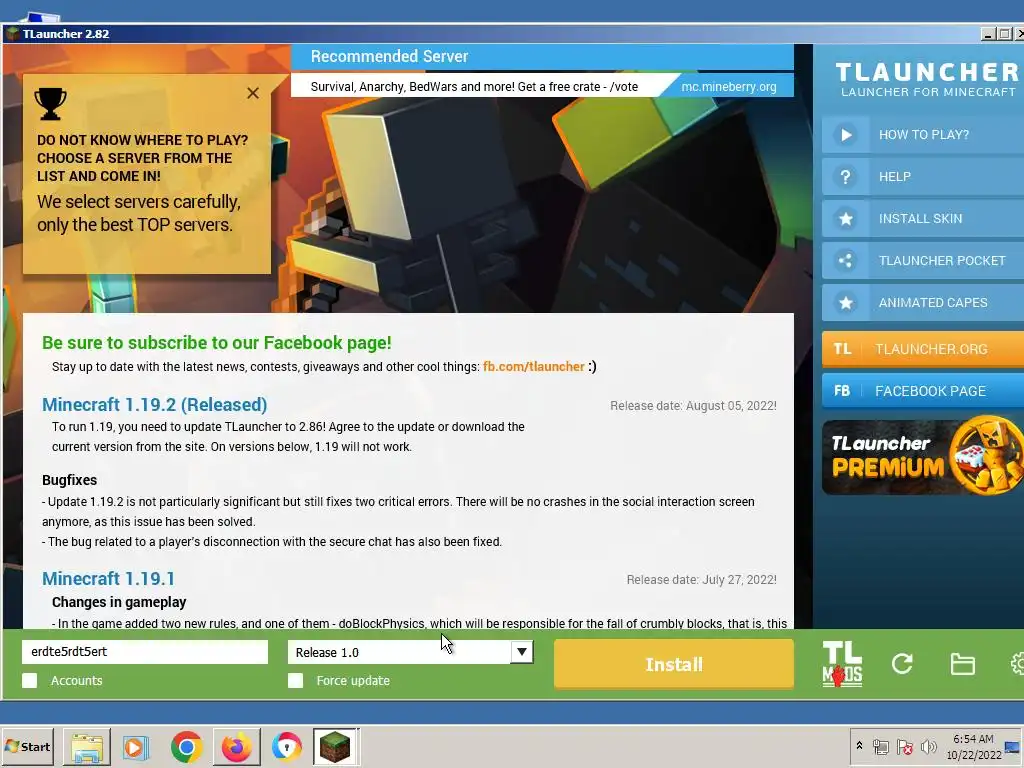Click the volume speaker tray icon
This screenshot has width=1024, height=768.
coord(928,746)
